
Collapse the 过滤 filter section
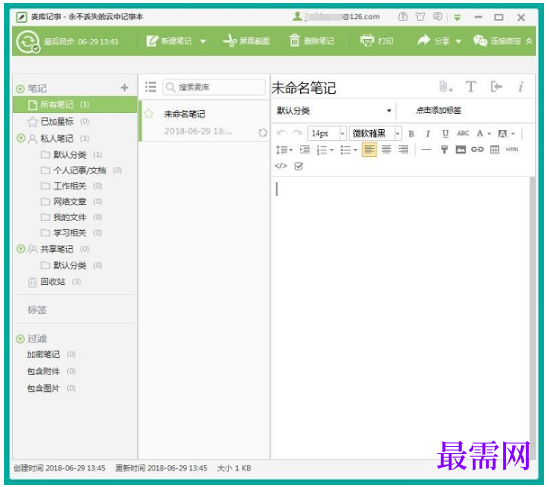pos(20,339)
